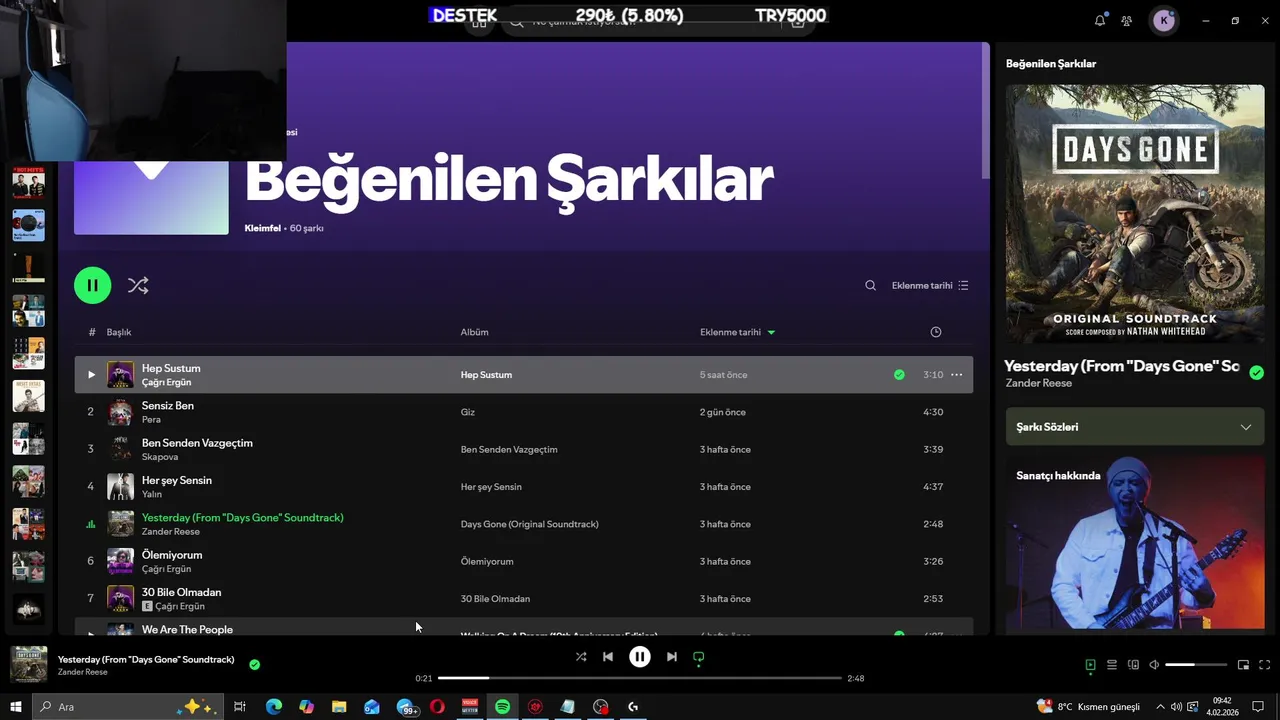The width and height of the screenshot is (1280, 720).
Task: Click the playing equalizer icon on the Yesterday row
Action: pyautogui.click(x=91, y=524)
